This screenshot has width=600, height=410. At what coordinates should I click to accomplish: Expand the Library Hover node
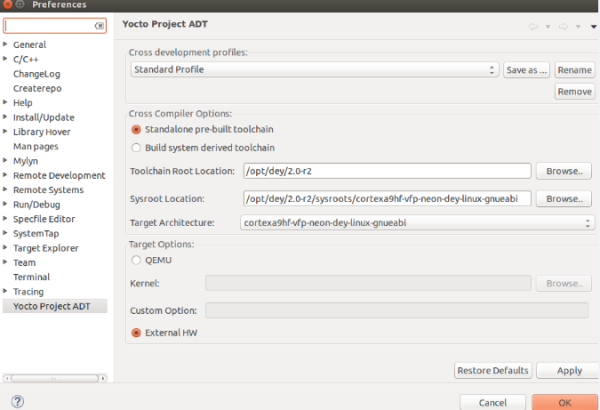(x=5, y=131)
